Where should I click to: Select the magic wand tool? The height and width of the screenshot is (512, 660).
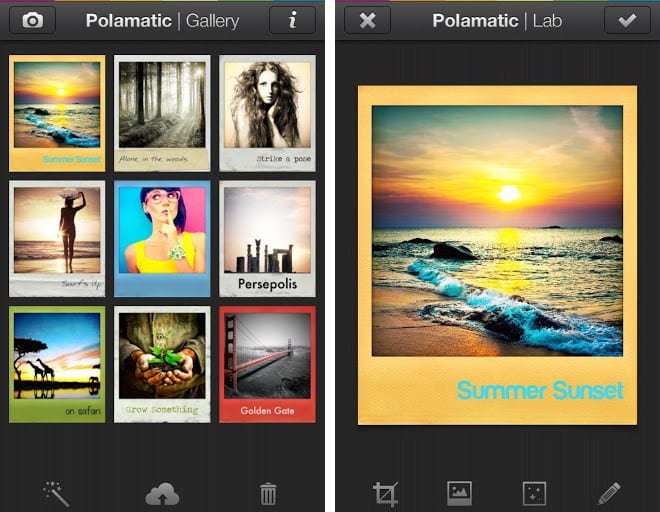pyautogui.click(x=56, y=493)
